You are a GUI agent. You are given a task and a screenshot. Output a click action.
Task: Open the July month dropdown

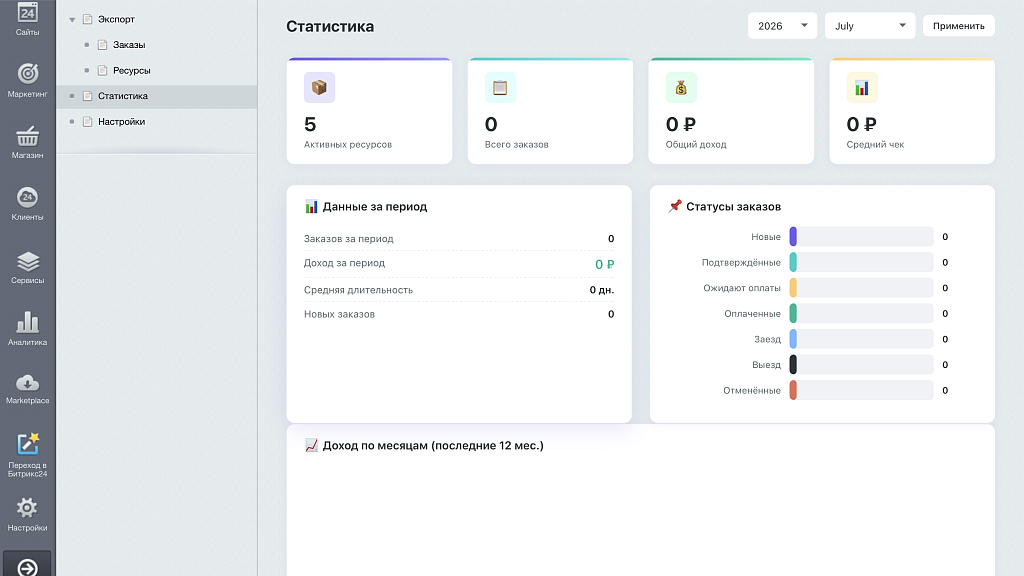(x=869, y=26)
